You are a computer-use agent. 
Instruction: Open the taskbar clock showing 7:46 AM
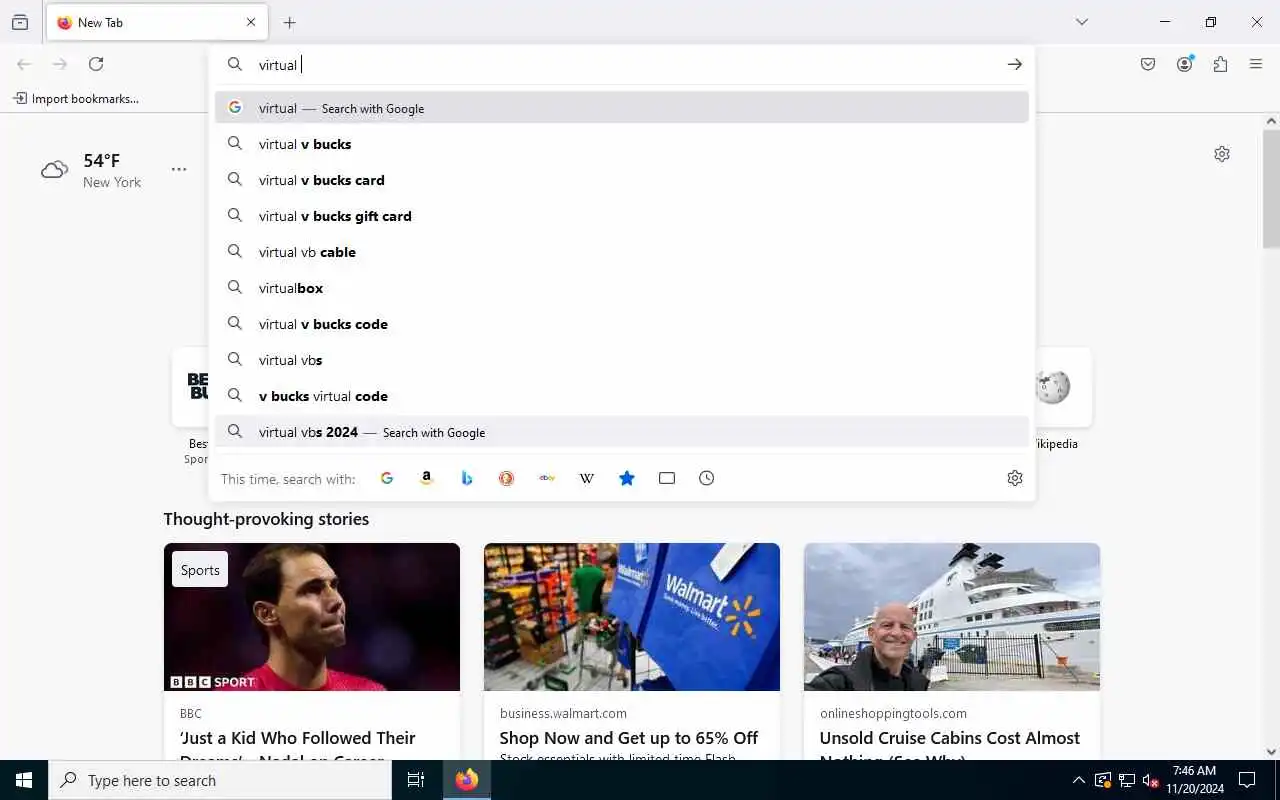1195,780
